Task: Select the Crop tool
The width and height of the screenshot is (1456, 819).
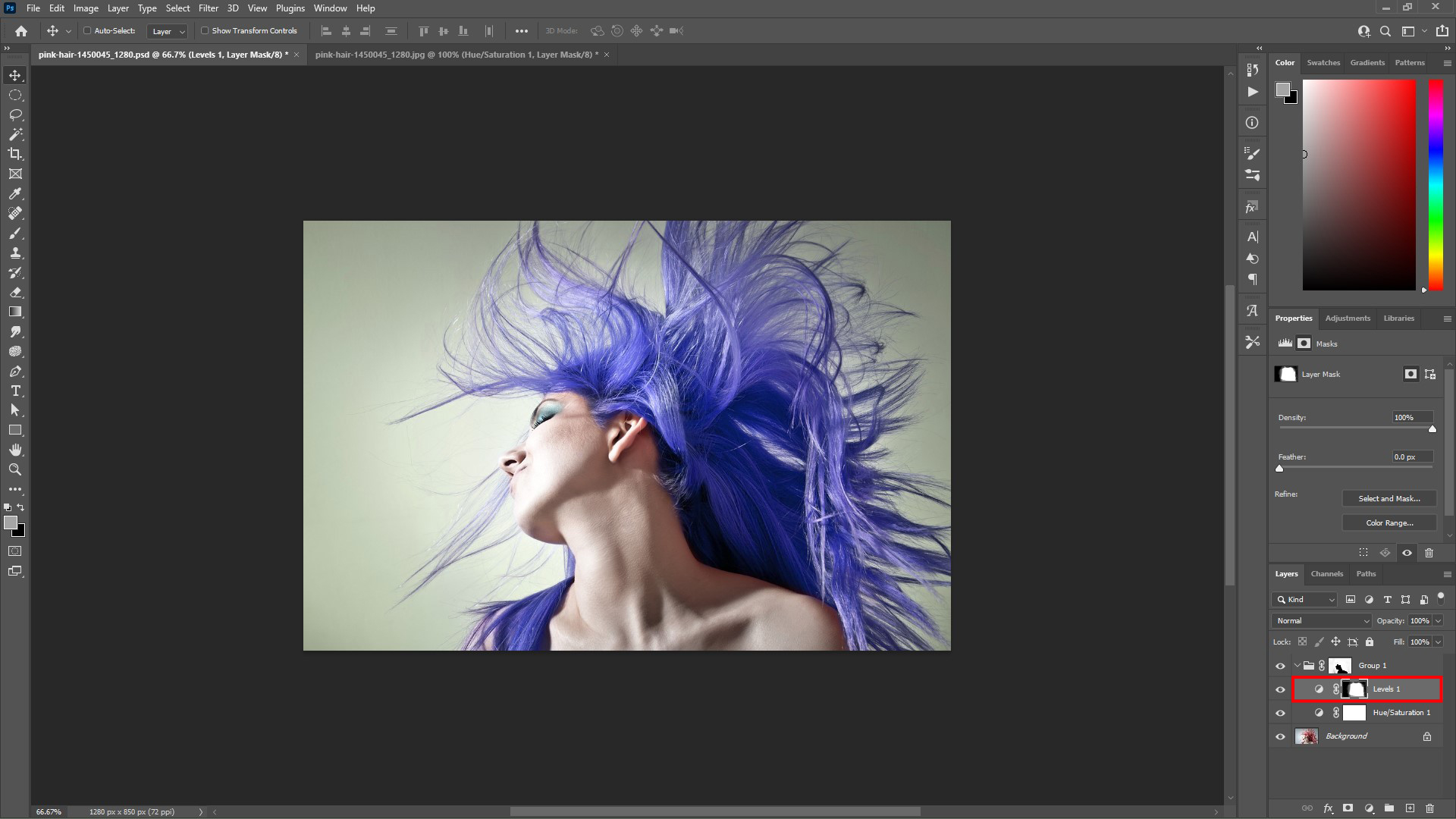Action: pyautogui.click(x=15, y=154)
